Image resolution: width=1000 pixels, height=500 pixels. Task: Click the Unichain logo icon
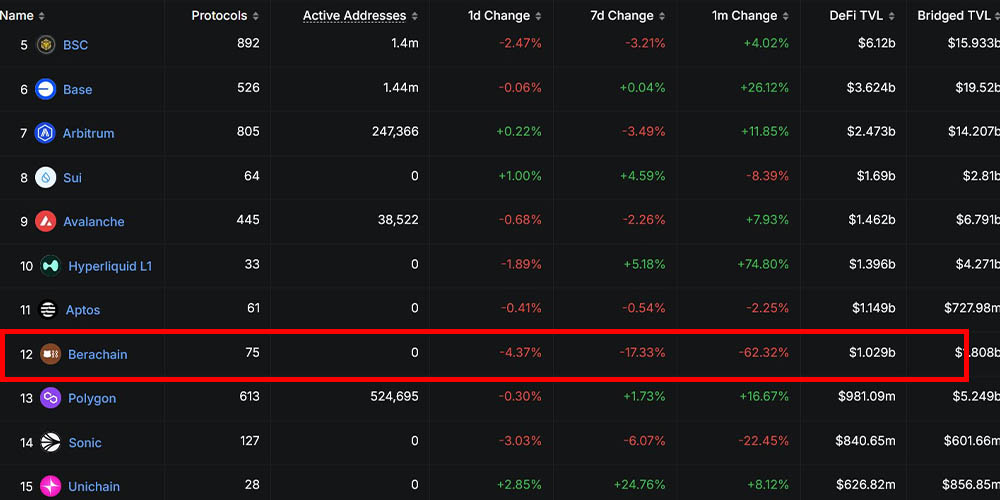click(50, 486)
